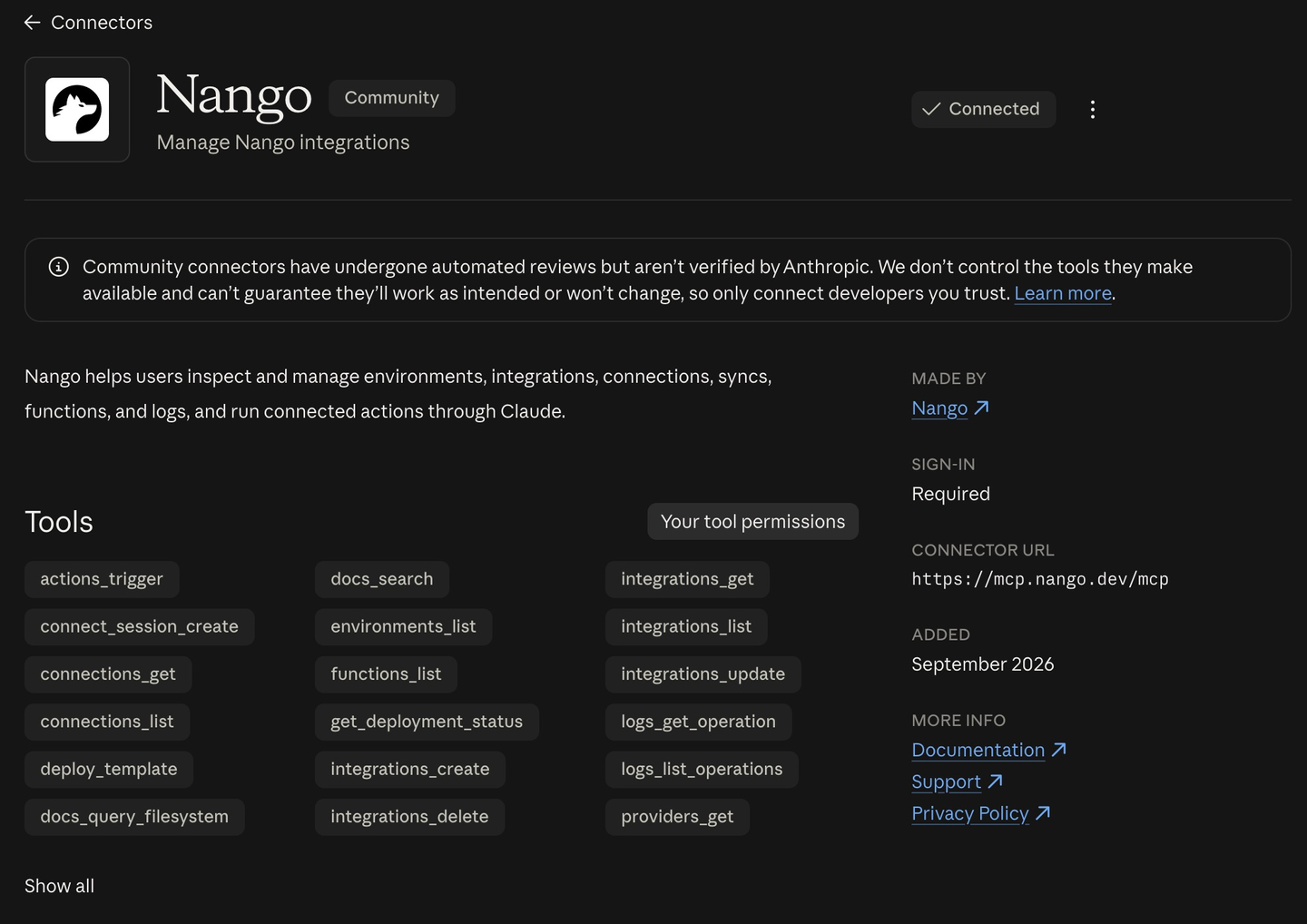Click the Nango wolf logo

[77, 110]
